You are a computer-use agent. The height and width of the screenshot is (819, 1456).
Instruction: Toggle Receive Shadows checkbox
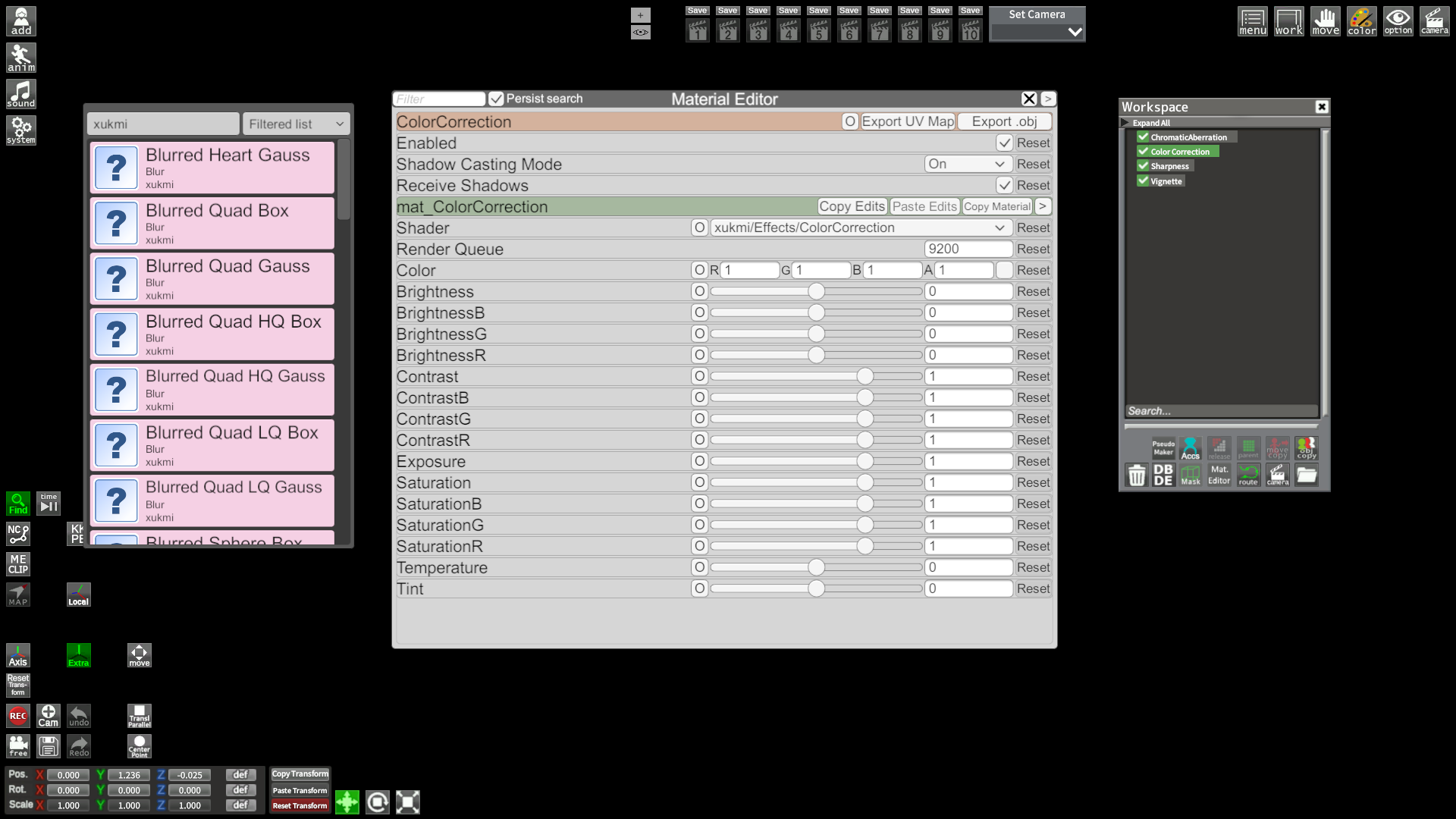click(x=1004, y=185)
